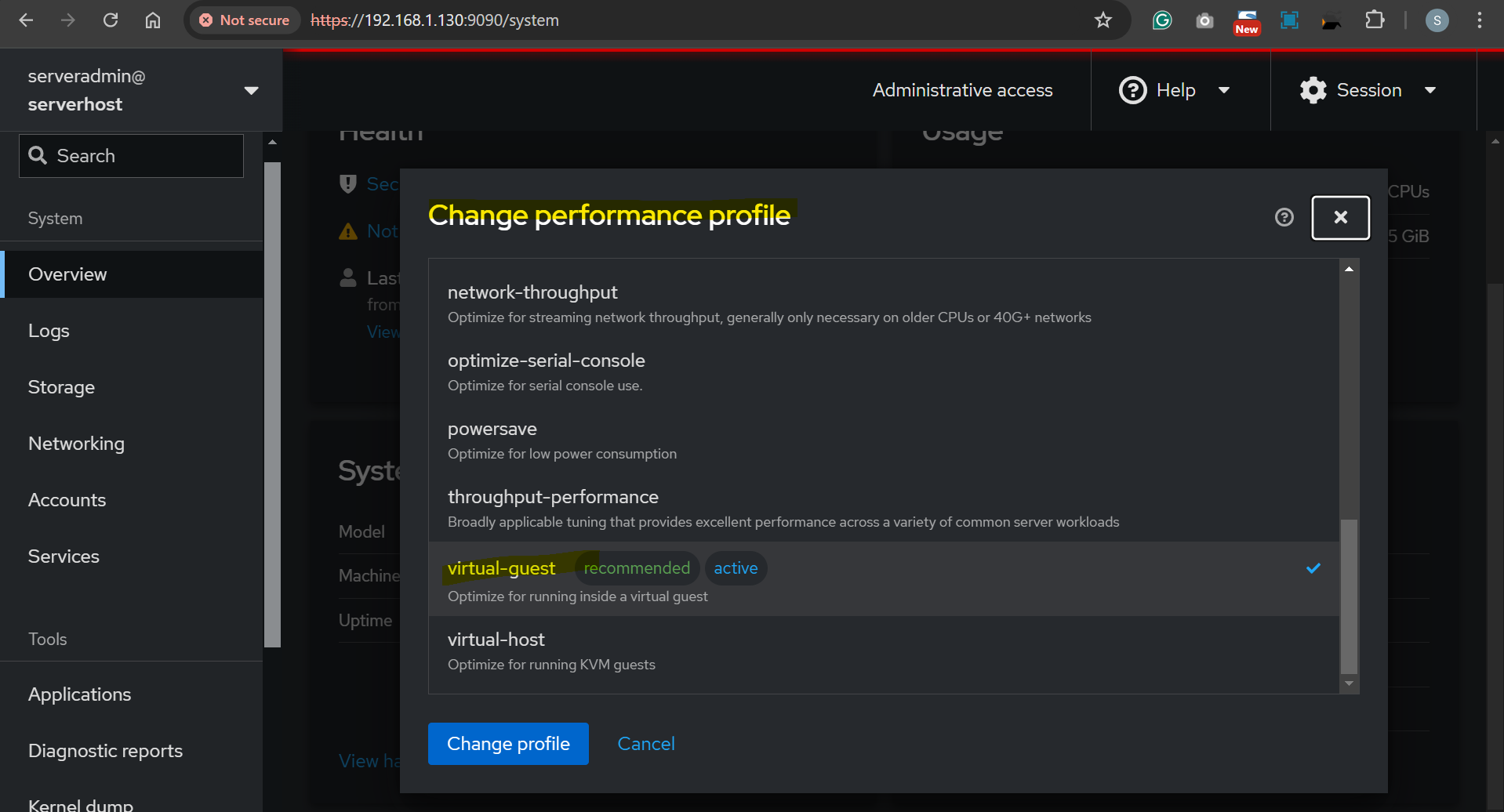Click the Change profile button
The height and width of the screenshot is (812, 1504).
pyautogui.click(x=508, y=744)
